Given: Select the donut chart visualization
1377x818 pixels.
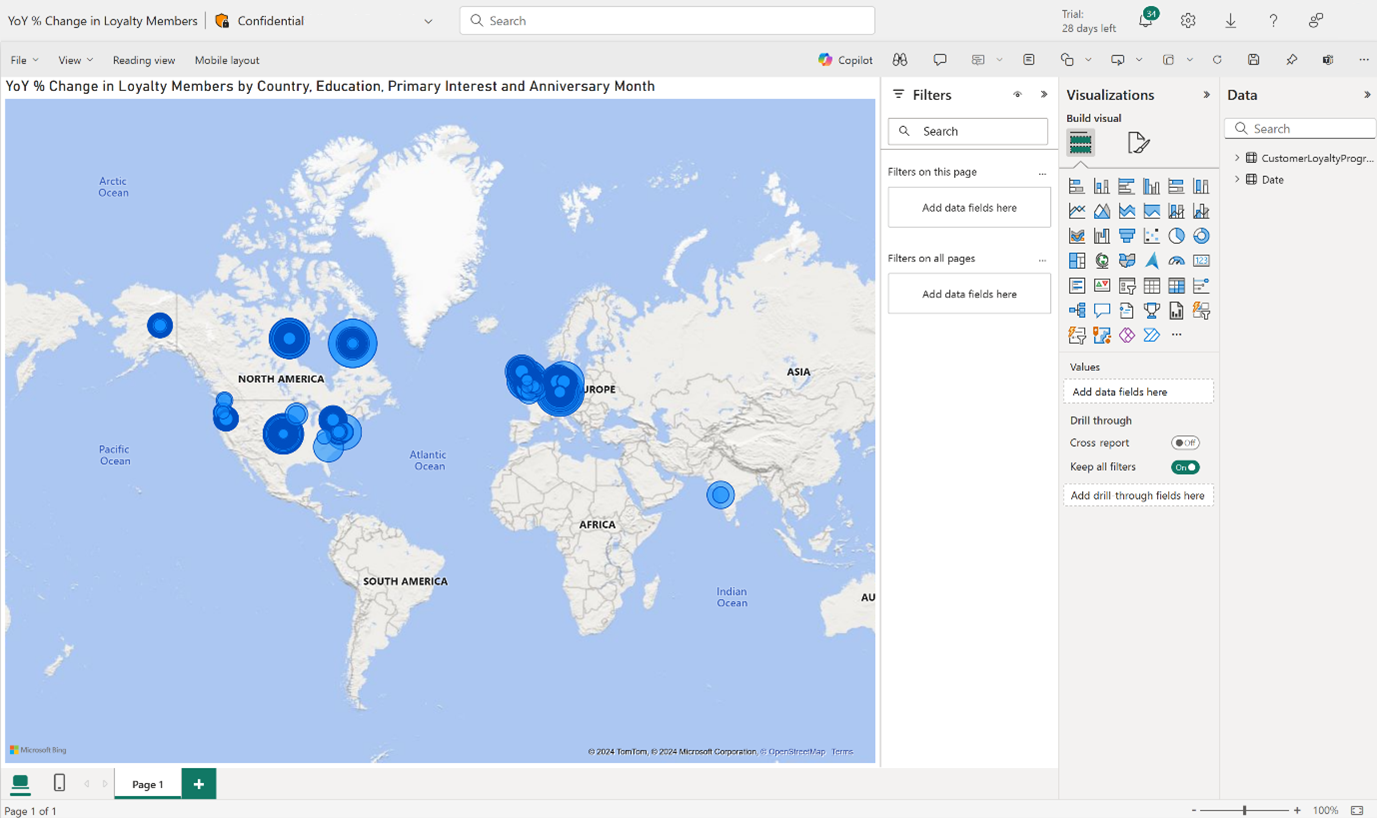Looking at the screenshot, I should point(1201,236).
